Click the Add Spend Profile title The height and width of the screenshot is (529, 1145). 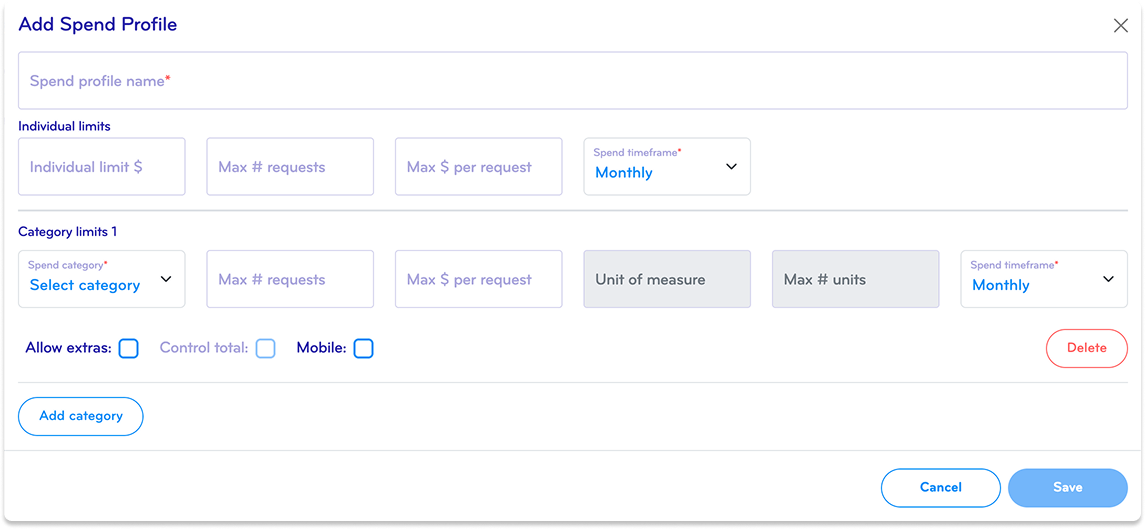98,25
